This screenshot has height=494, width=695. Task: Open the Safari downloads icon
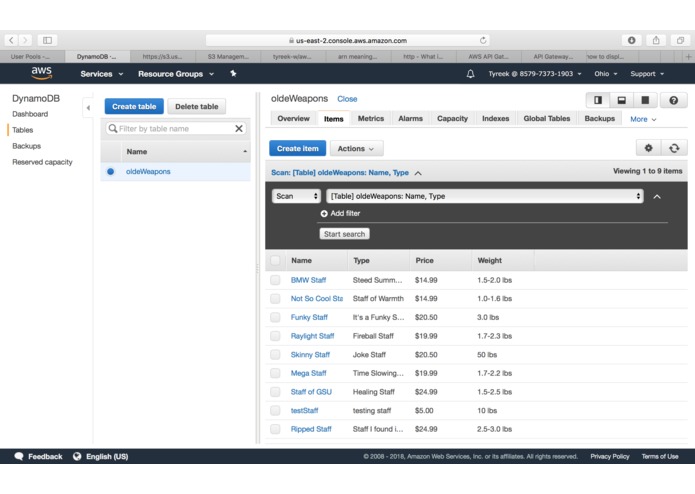[x=632, y=40]
